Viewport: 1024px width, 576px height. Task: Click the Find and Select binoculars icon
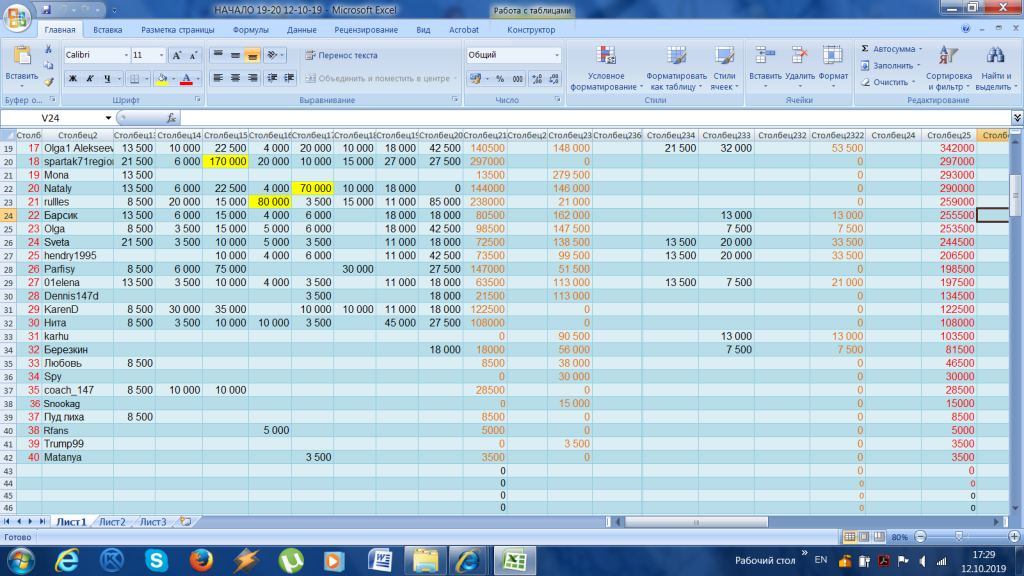993,67
